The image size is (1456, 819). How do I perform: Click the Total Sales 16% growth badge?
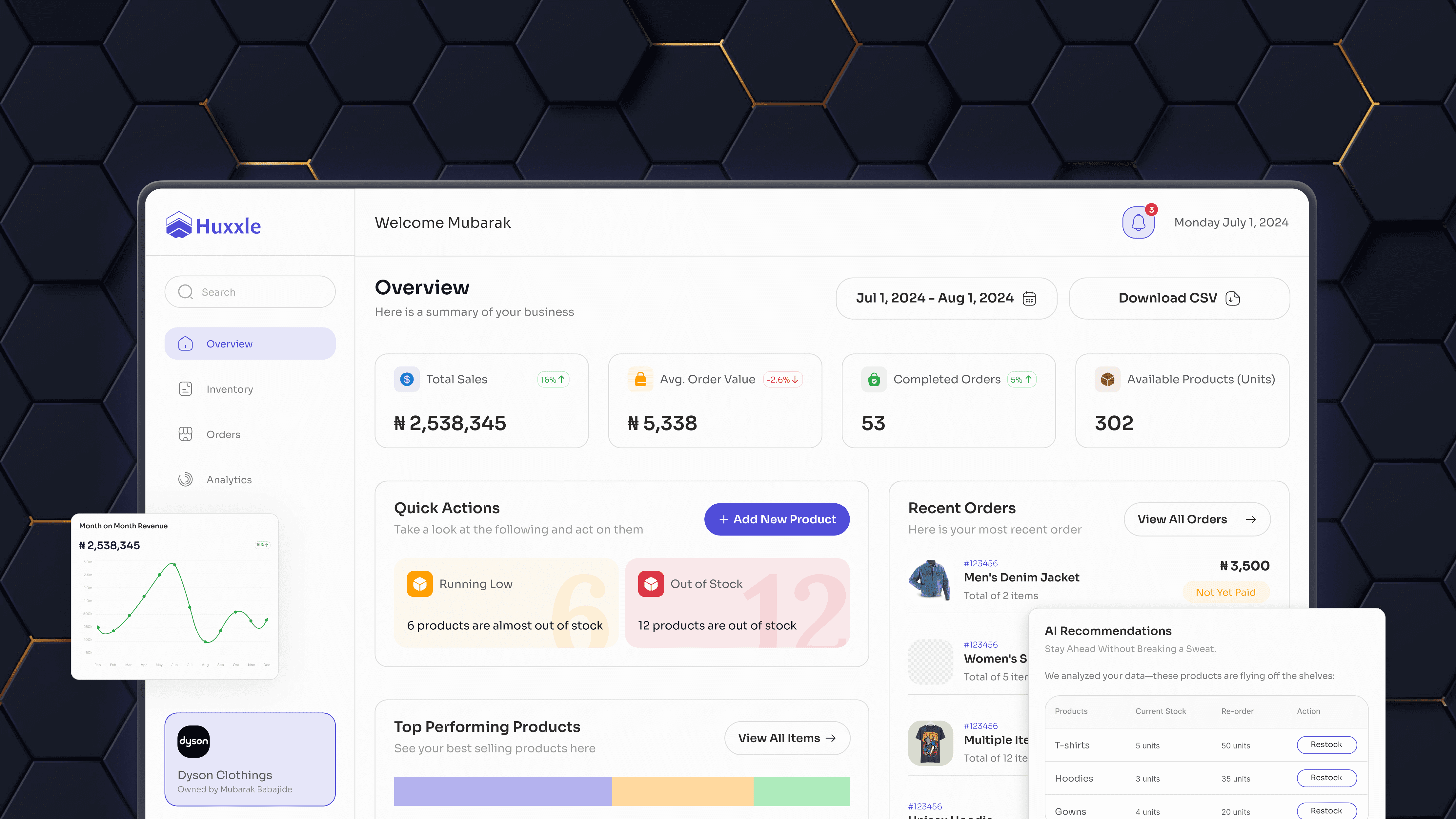553,380
